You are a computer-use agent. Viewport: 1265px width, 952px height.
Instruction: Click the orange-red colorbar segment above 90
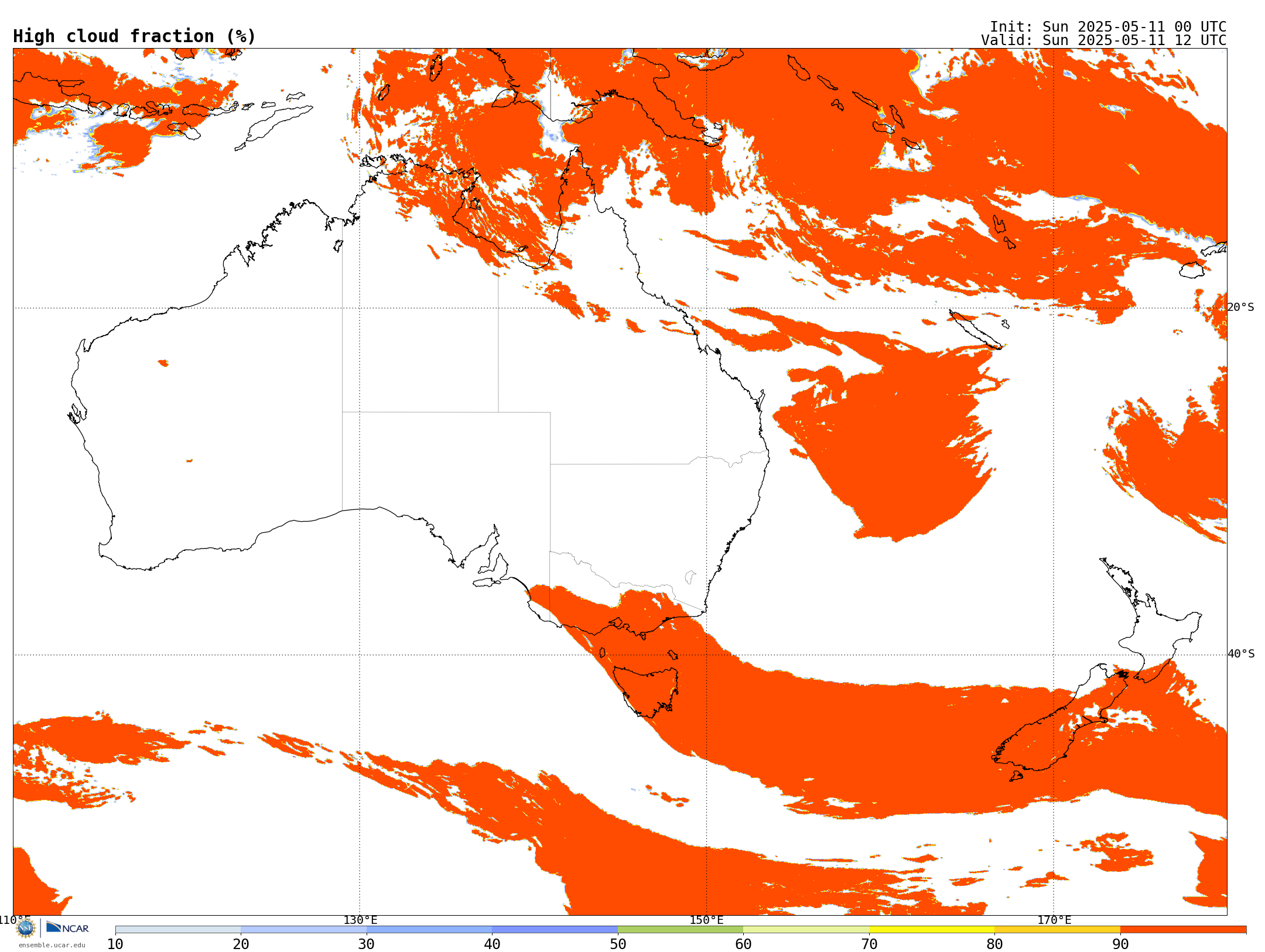click(1183, 930)
